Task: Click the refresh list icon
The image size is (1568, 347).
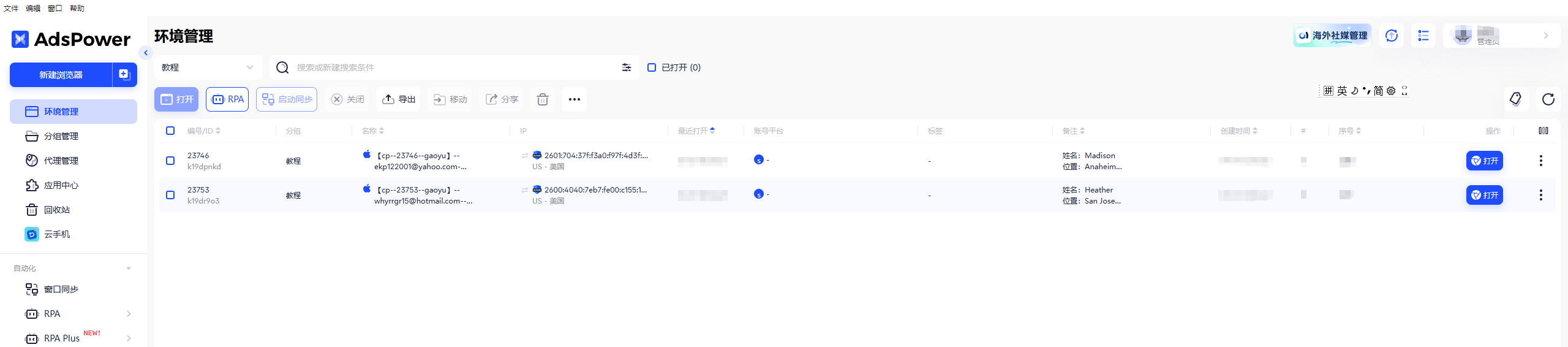Action: pos(1548,99)
